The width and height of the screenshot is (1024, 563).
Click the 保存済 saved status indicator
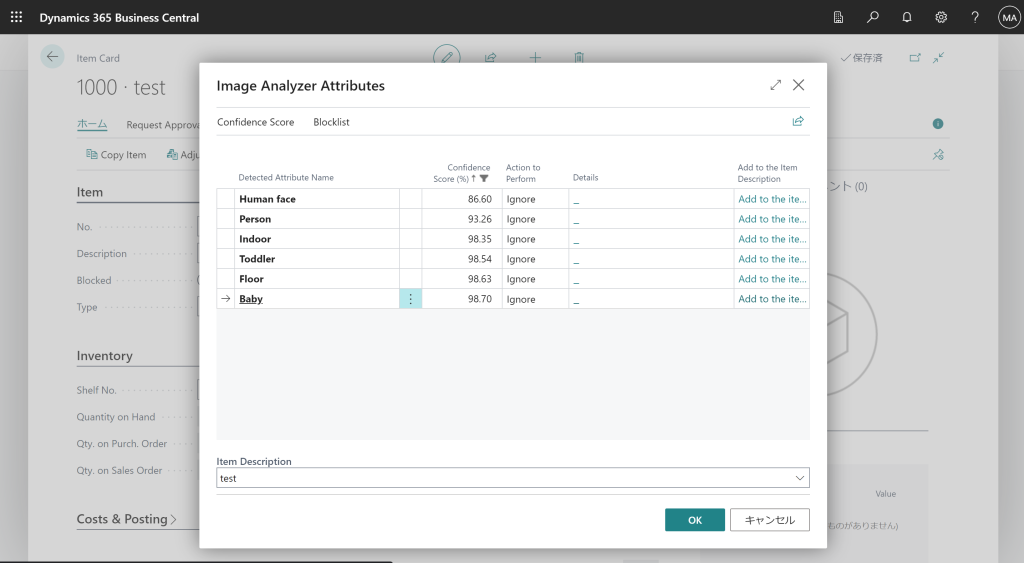[861, 57]
